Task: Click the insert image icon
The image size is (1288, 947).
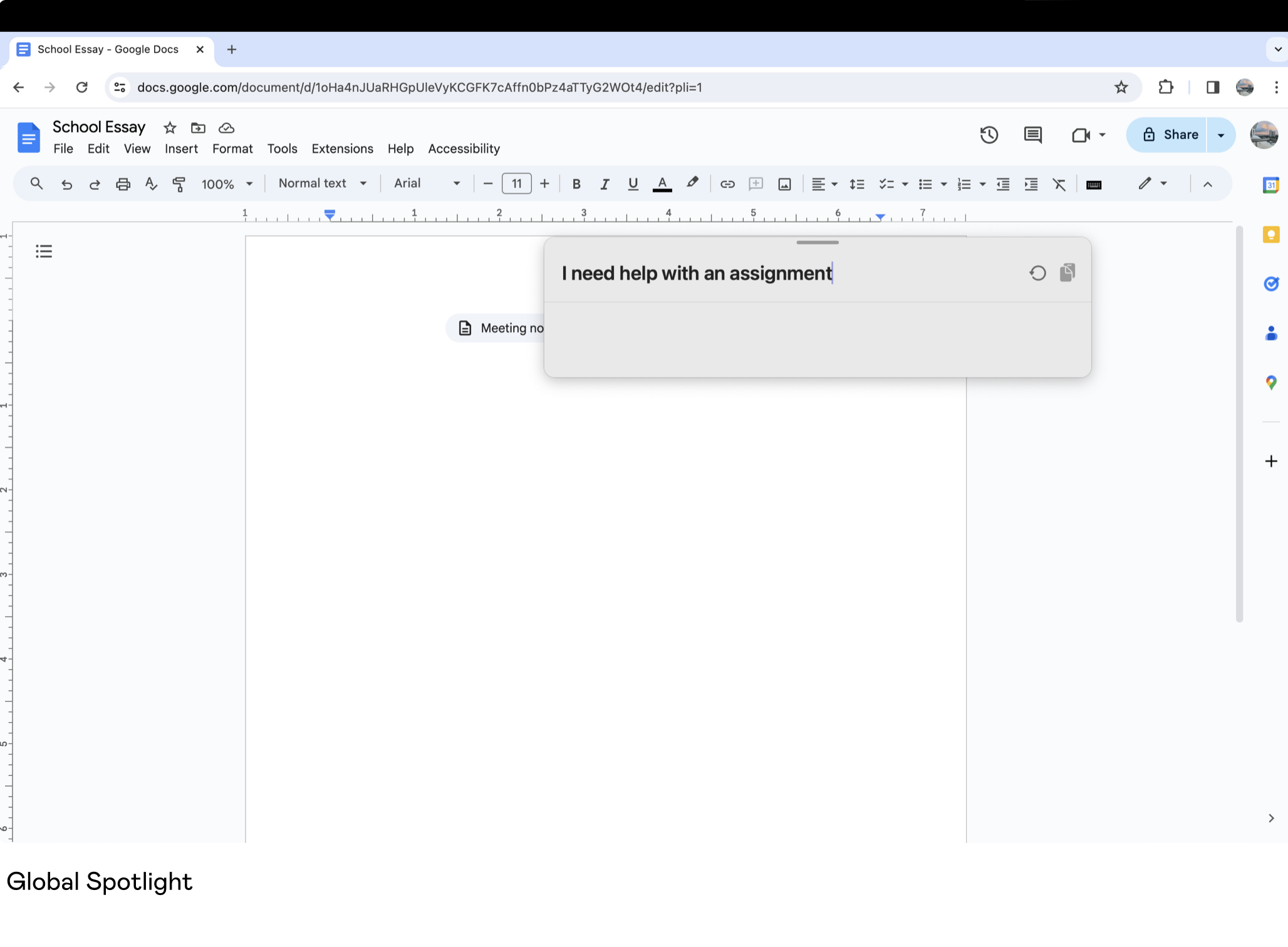Action: point(784,184)
